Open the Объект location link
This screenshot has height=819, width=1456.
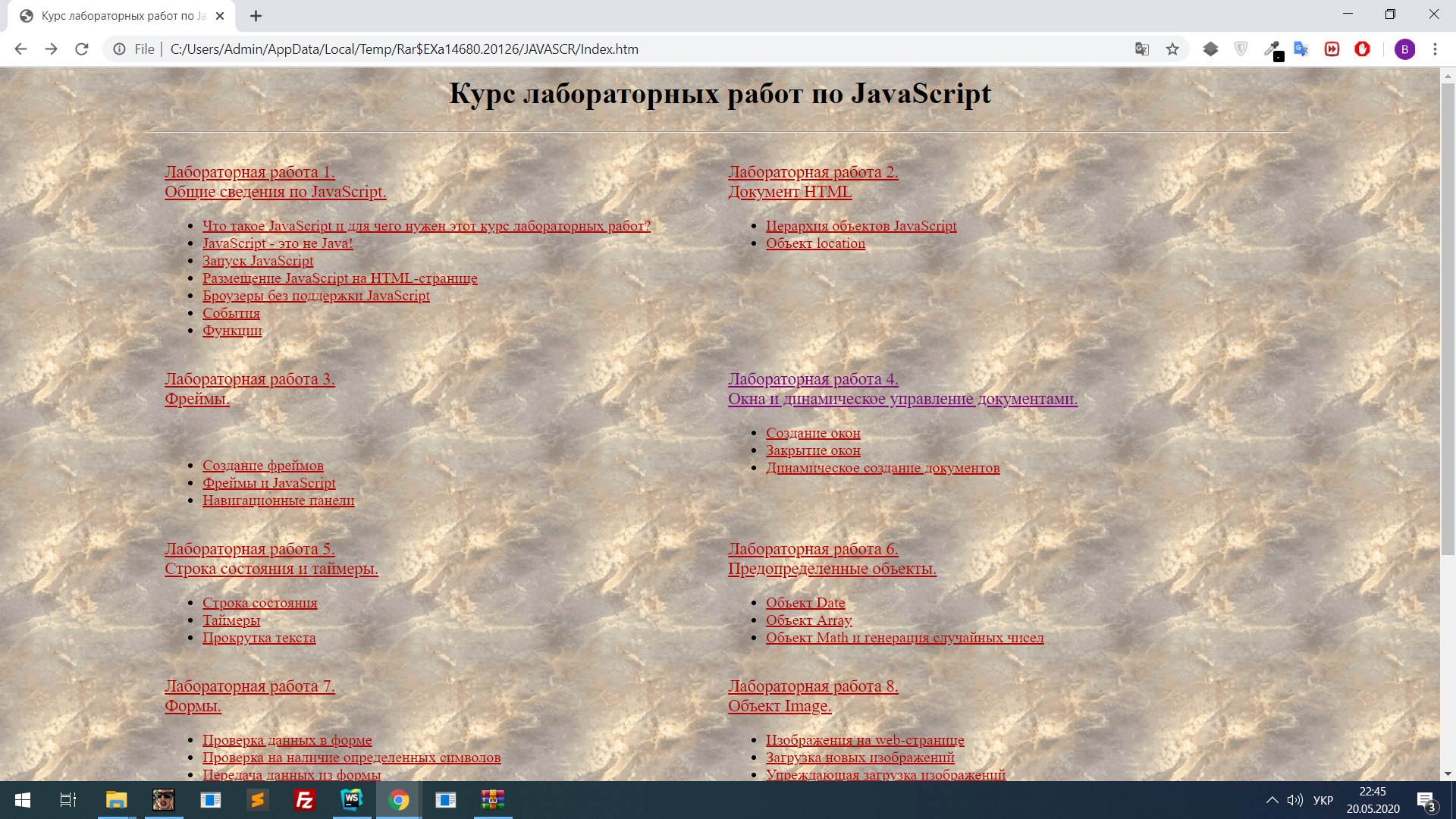click(815, 243)
